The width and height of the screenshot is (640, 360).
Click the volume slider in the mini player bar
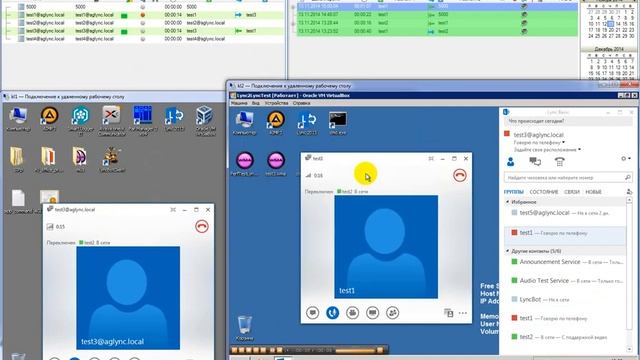coord(355,350)
